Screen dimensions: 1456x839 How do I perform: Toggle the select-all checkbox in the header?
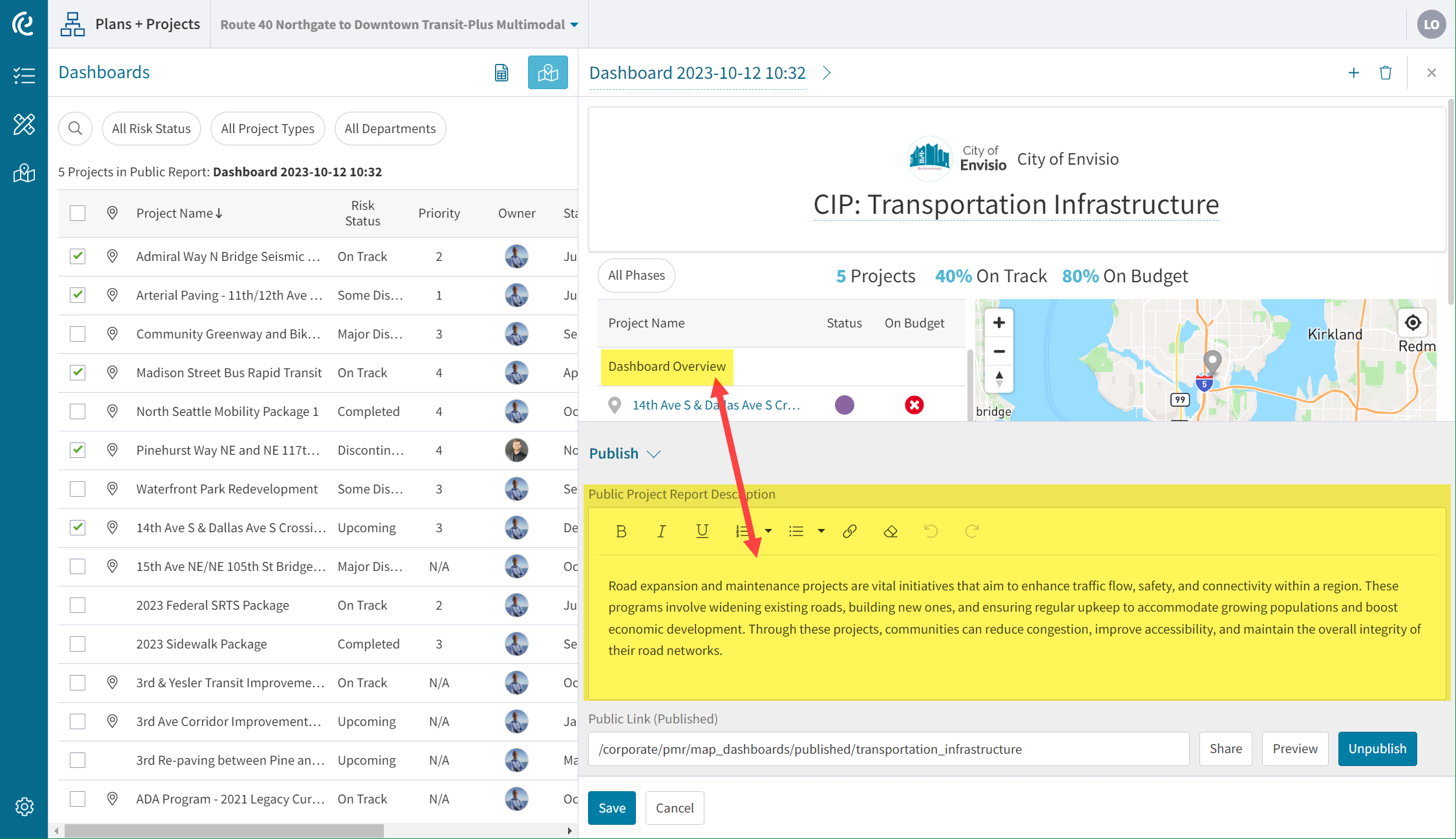pyautogui.click(x=77, y=212)
